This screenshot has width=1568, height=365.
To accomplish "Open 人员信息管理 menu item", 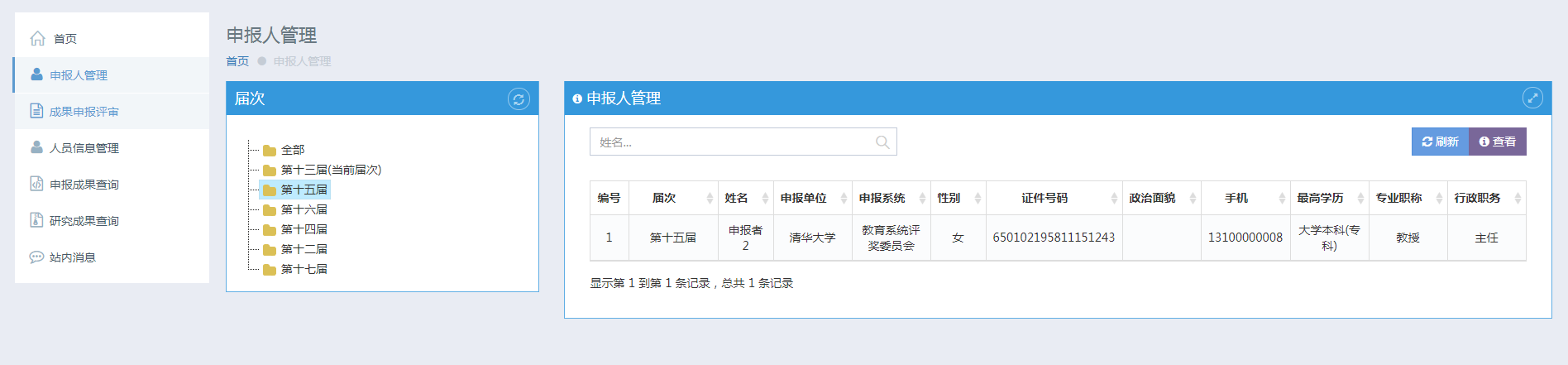I will point(112,147).
